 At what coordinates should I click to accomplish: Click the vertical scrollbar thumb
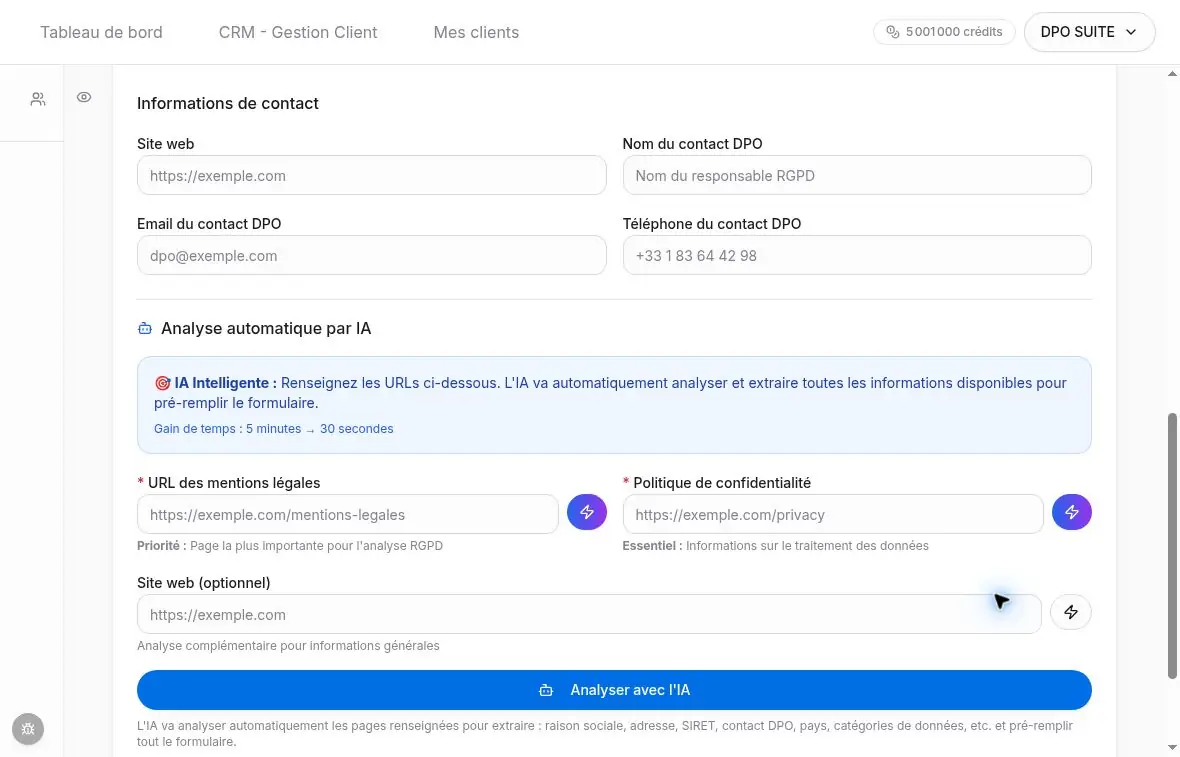click(1172, 546)
